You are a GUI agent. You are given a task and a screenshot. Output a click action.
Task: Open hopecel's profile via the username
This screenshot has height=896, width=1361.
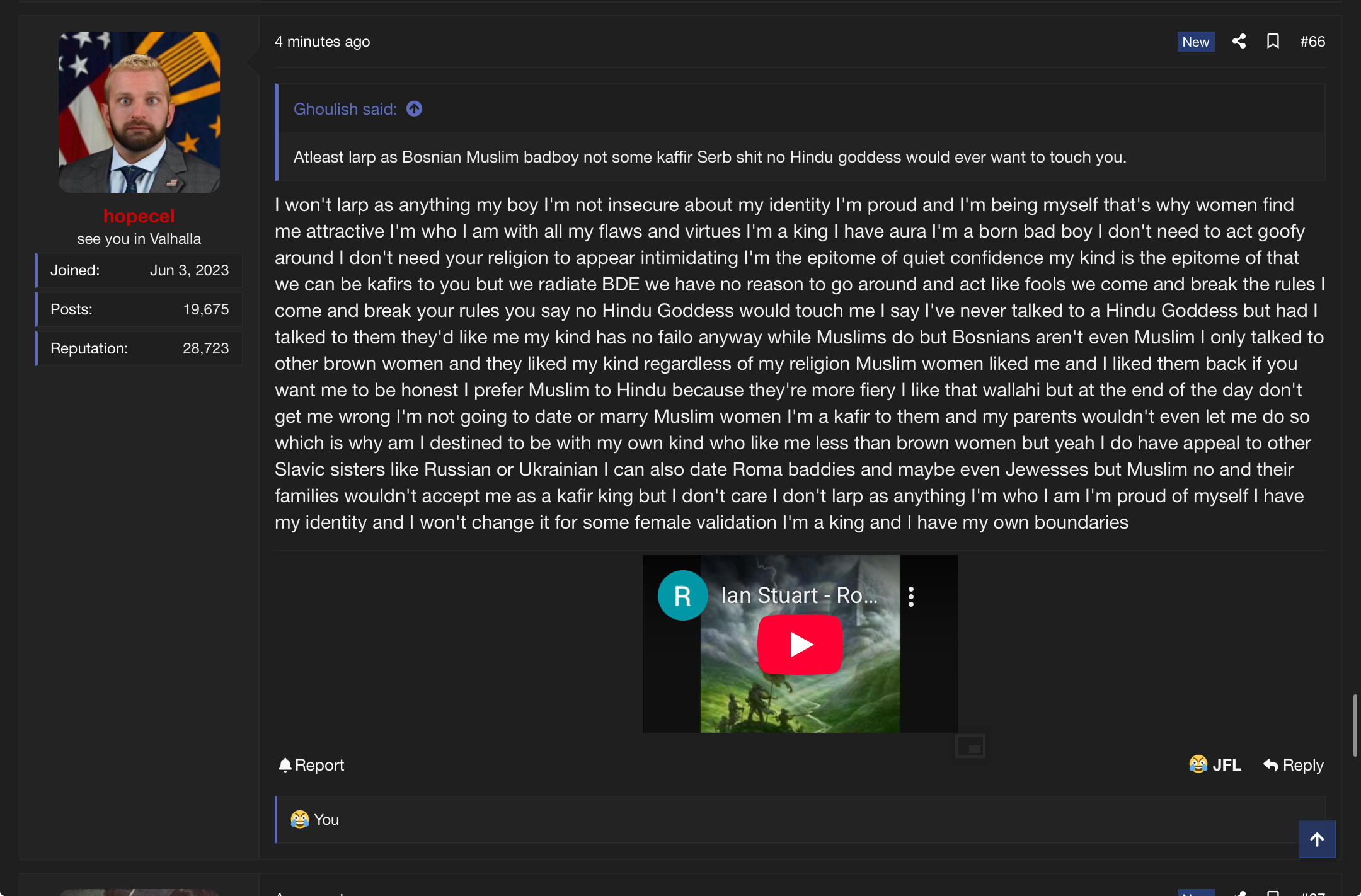pyautogui.click(x=139, y=216)
